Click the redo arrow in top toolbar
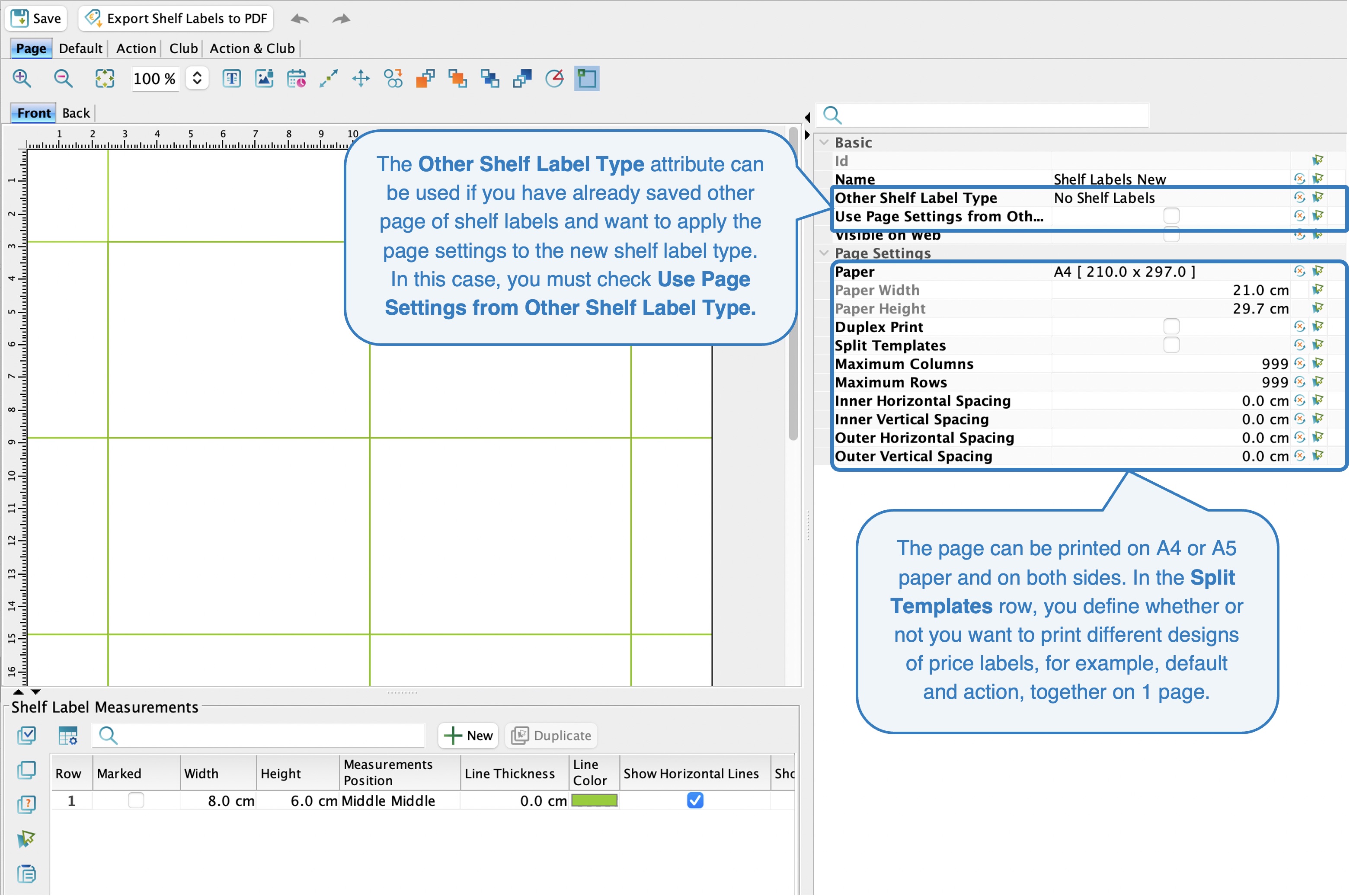This screenshot has width=1356, height=896. [342, 19]
